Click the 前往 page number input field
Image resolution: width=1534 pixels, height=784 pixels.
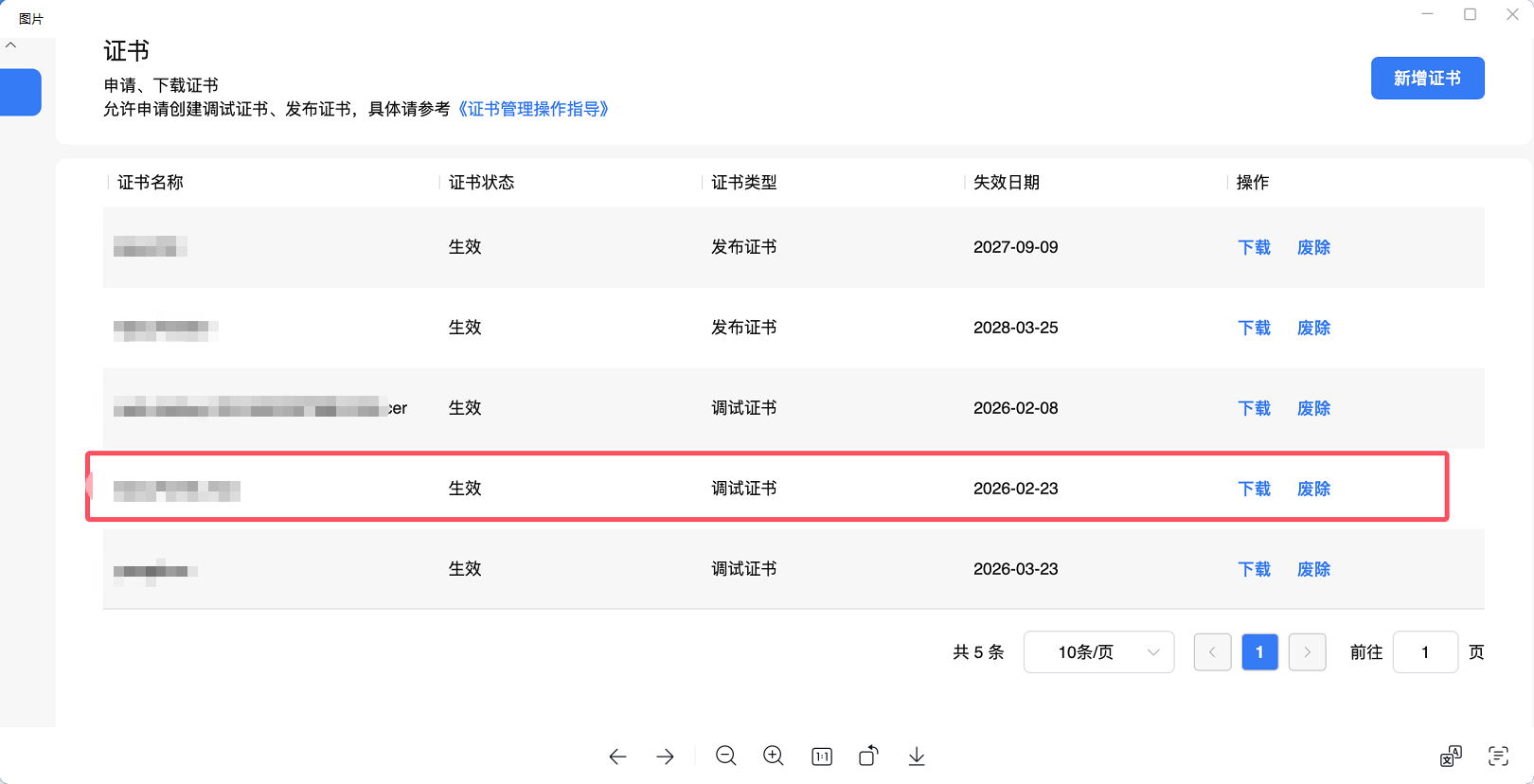click(1424, 652)
